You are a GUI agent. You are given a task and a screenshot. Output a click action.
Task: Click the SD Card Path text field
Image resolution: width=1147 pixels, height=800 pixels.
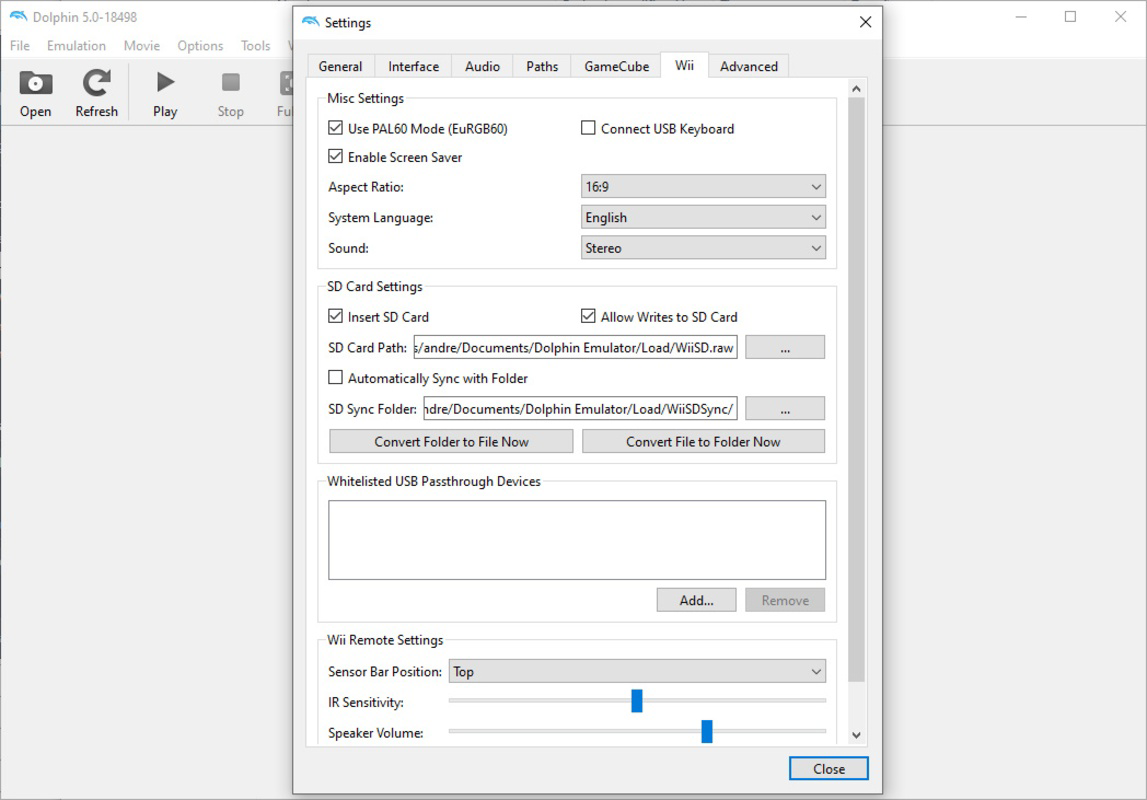[576, 347]
